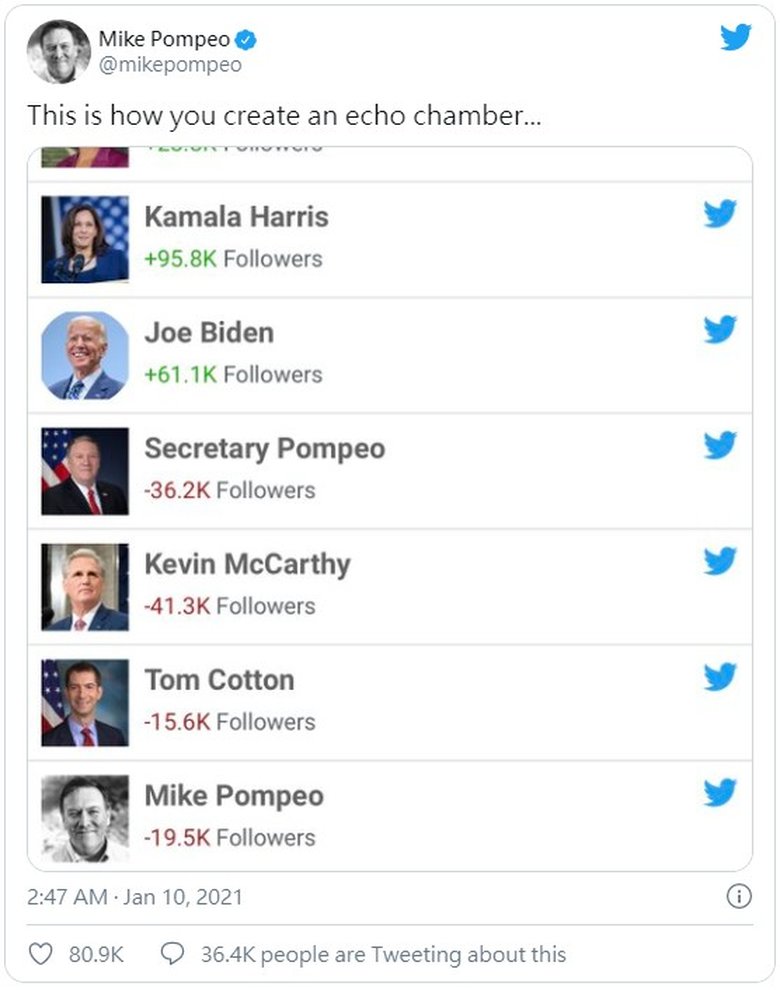The height and width of the screenshot is (990, 780).
Task: Click the reply speech bubble icon
Action: [x=173, y=954]
